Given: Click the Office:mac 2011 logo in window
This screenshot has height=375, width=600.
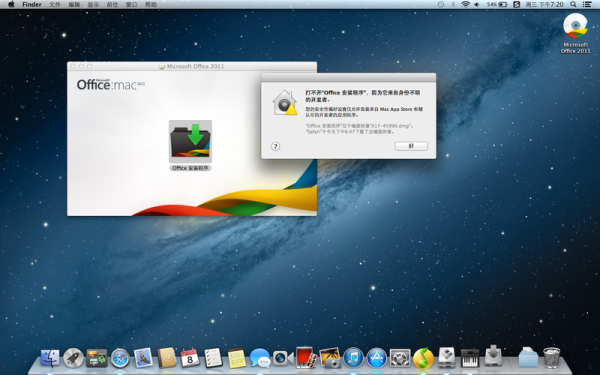Looking at the screenshot, I should pyautogui.click(x=111, y=84).
